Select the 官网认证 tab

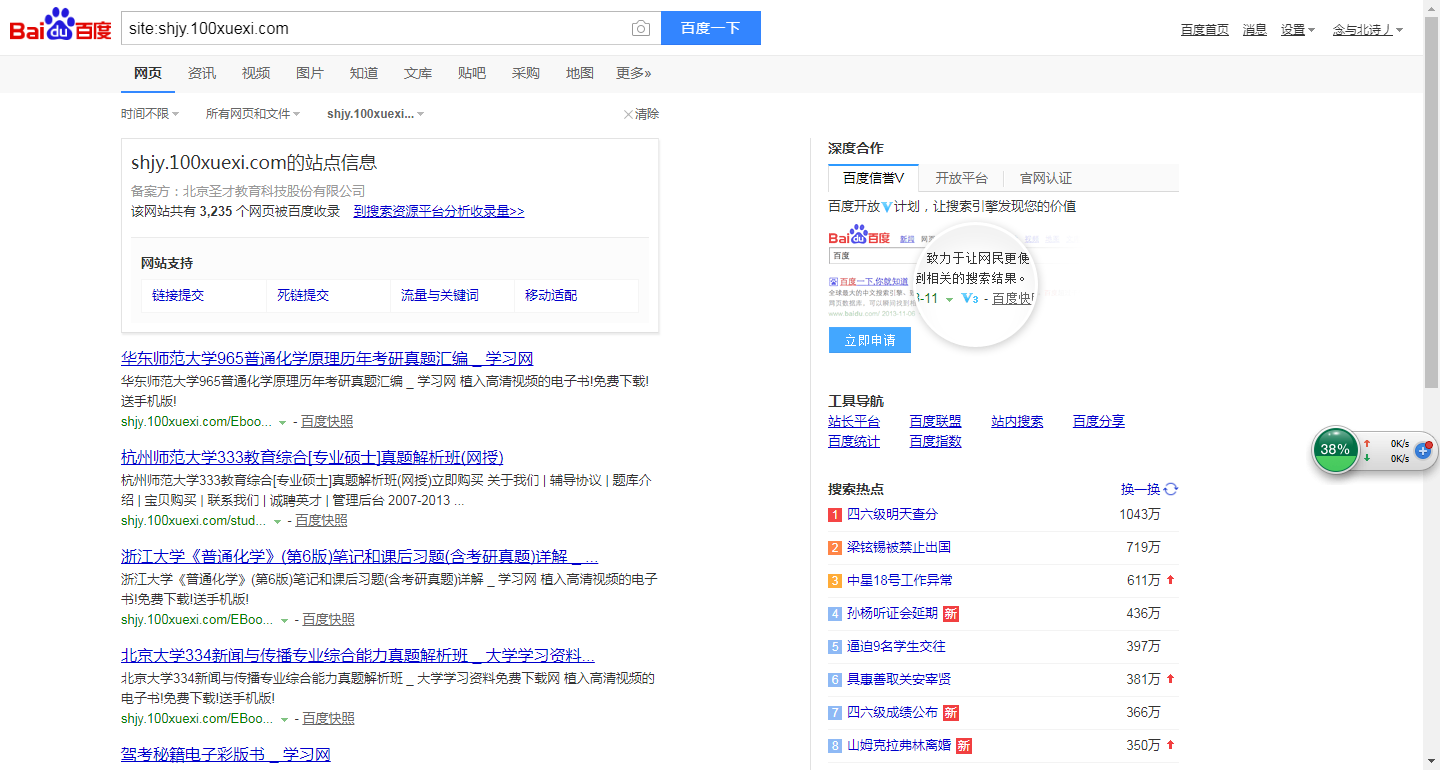[1046, 178]
